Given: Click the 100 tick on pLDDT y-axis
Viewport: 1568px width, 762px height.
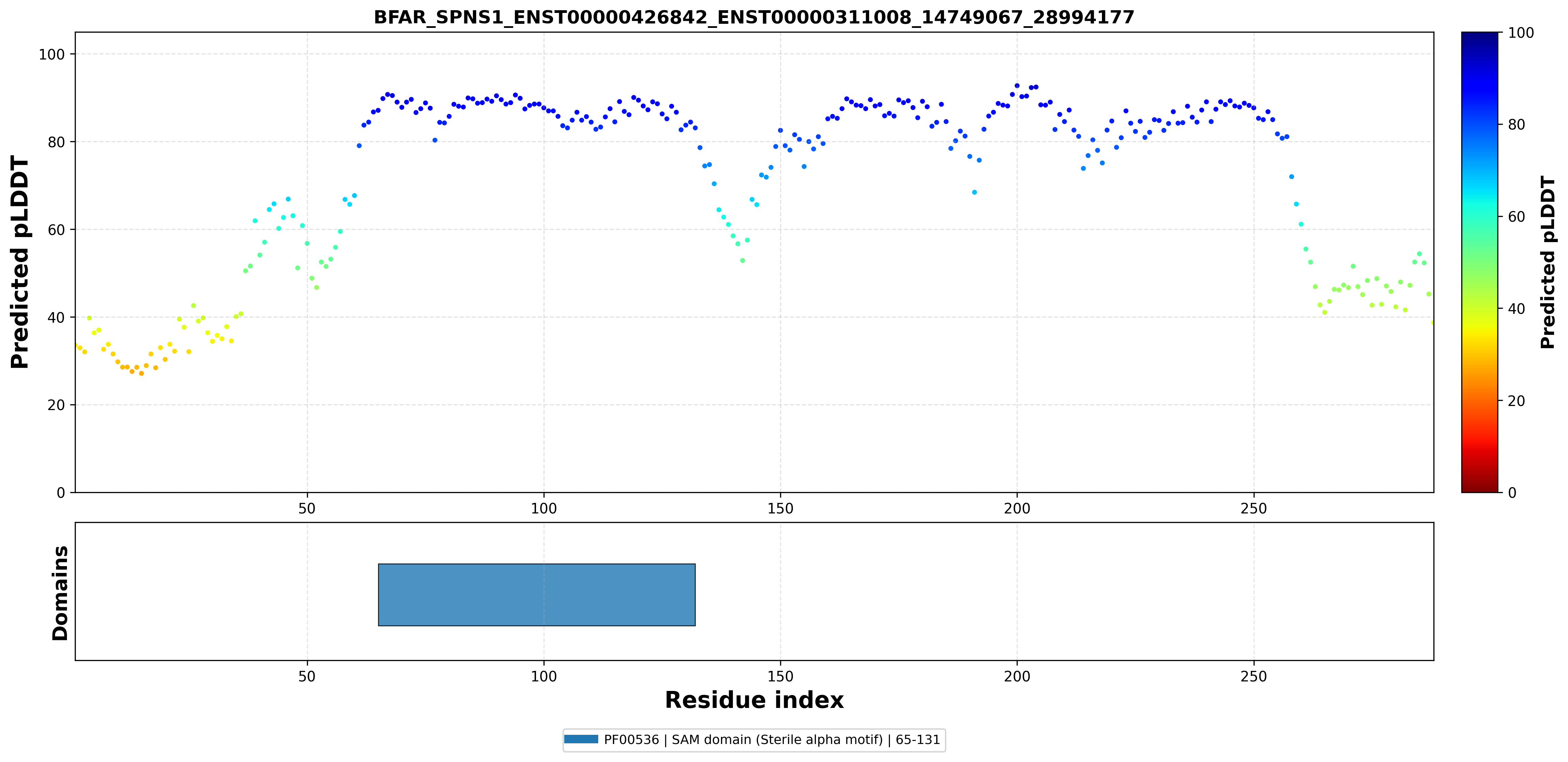Looking at the screenshot, I should pos(52,54).
